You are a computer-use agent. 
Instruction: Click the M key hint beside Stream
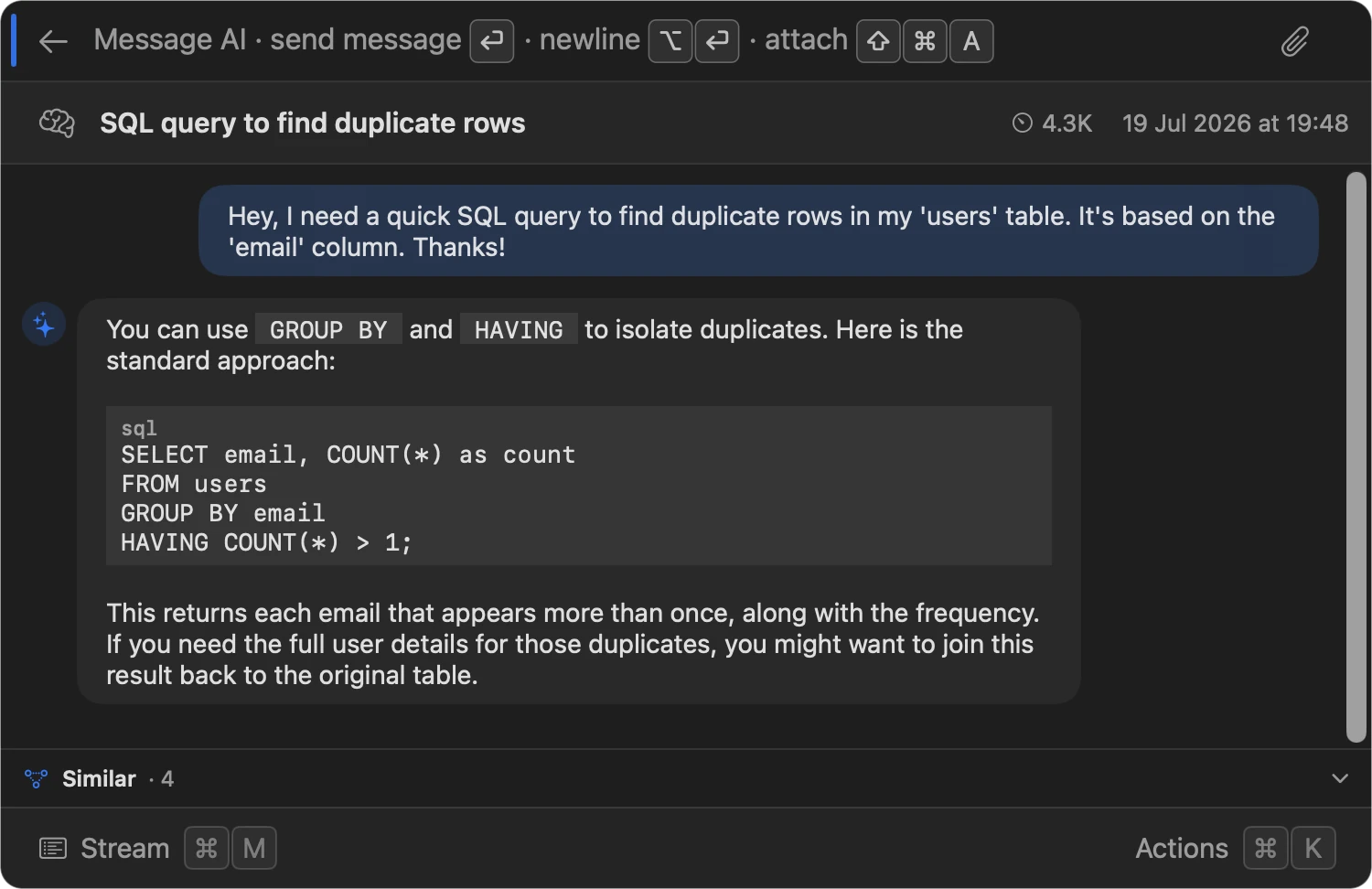coord(254,849)
